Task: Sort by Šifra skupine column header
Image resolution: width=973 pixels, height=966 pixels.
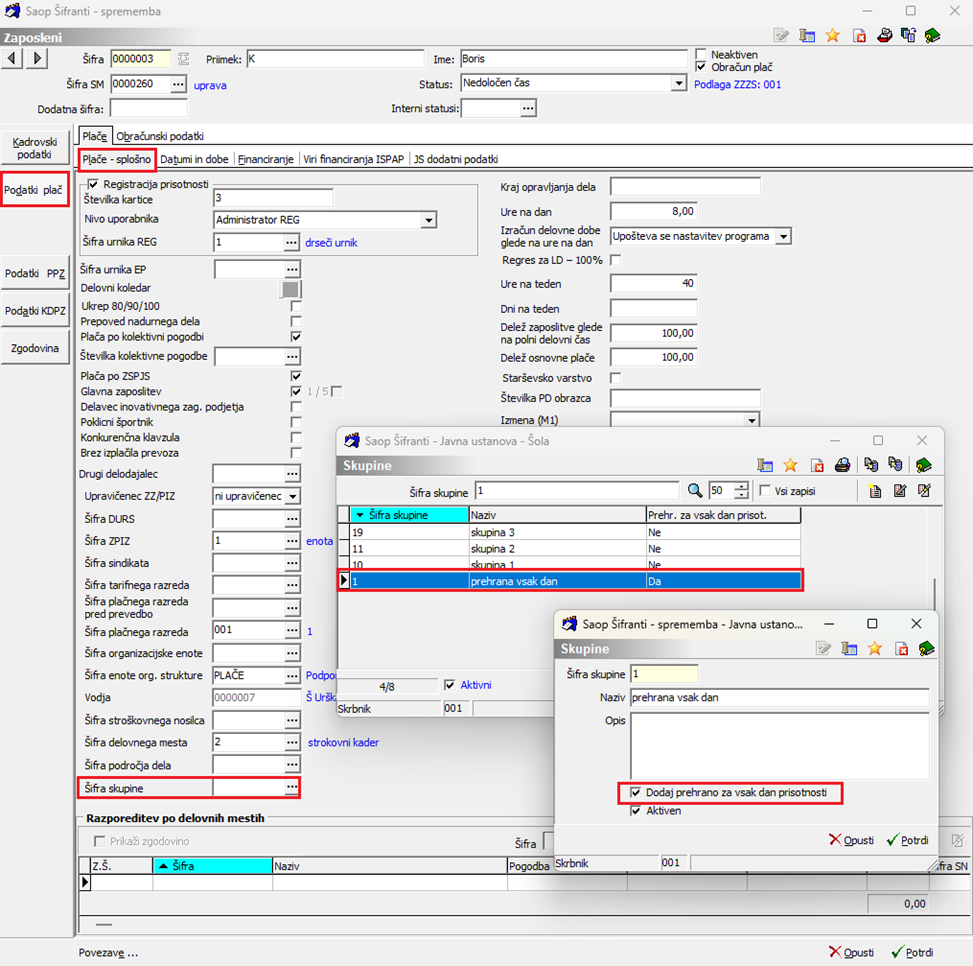Action: click(x=410, y=515)
